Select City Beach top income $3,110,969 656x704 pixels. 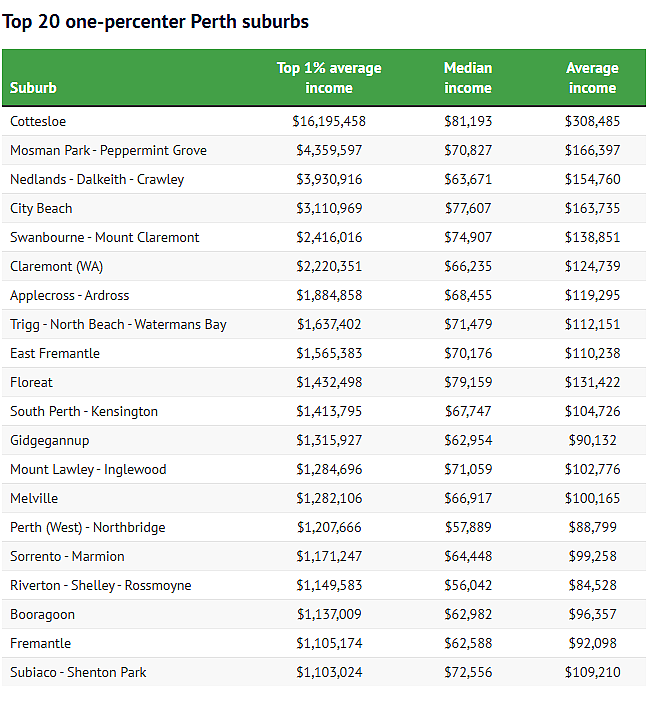[x=329, y=208]
